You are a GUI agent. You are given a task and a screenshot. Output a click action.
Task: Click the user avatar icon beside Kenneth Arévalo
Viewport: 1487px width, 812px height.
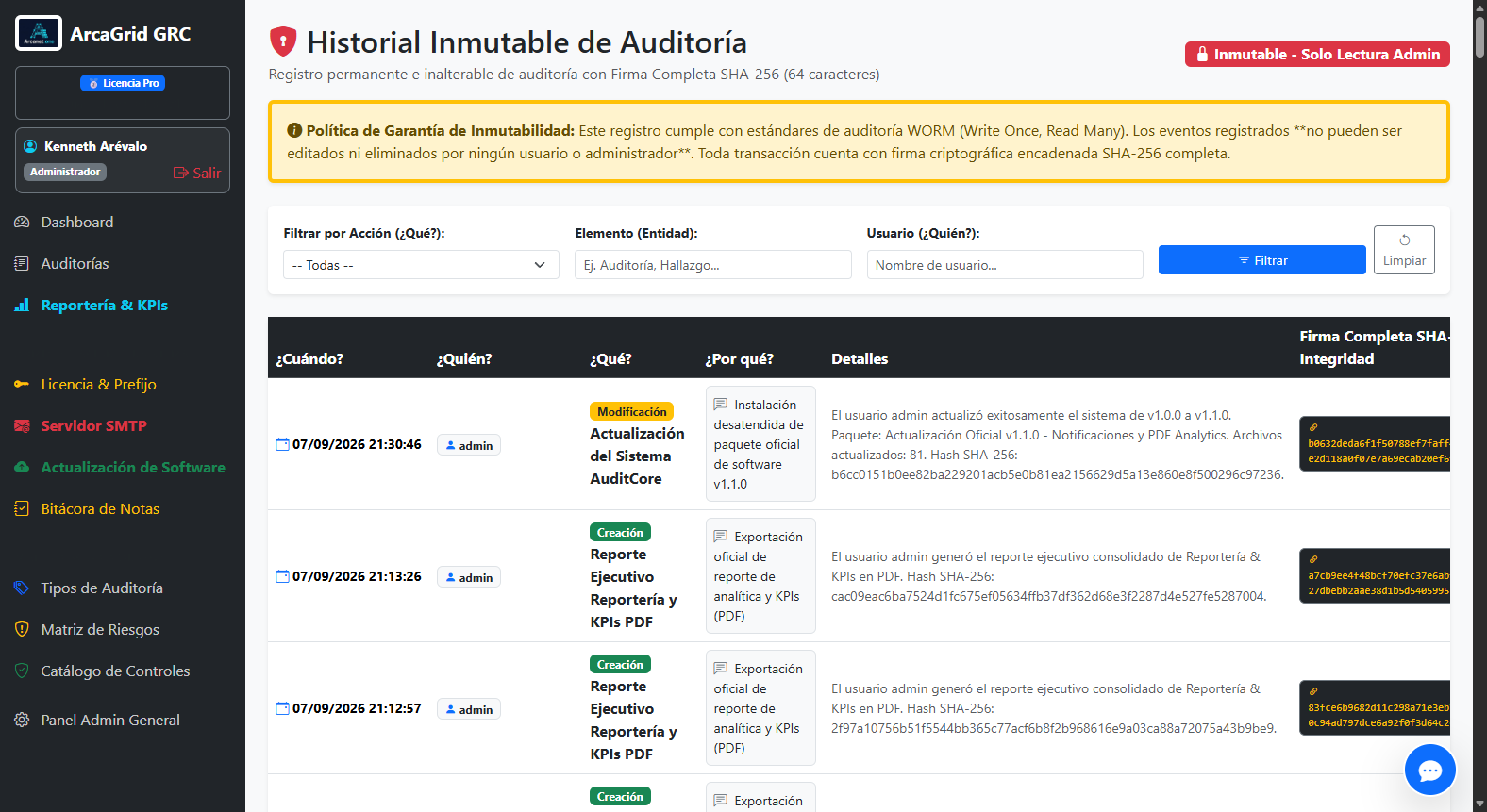click(30, 146)
